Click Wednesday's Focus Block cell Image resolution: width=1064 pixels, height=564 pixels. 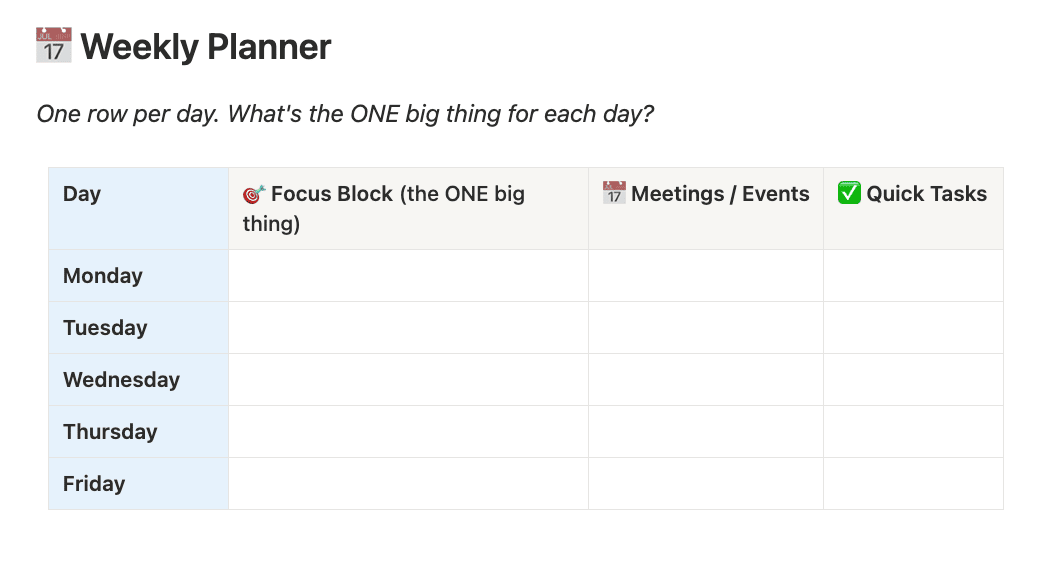[x=408, y=380]
